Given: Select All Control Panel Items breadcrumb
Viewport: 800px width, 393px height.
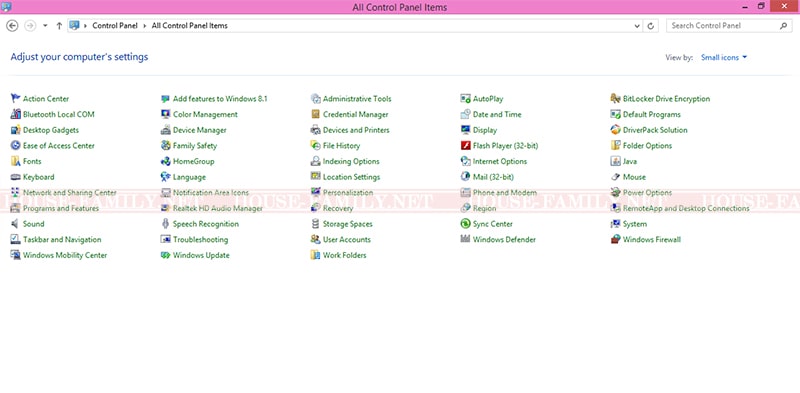Looking at the screenshot, I should 190,26.
